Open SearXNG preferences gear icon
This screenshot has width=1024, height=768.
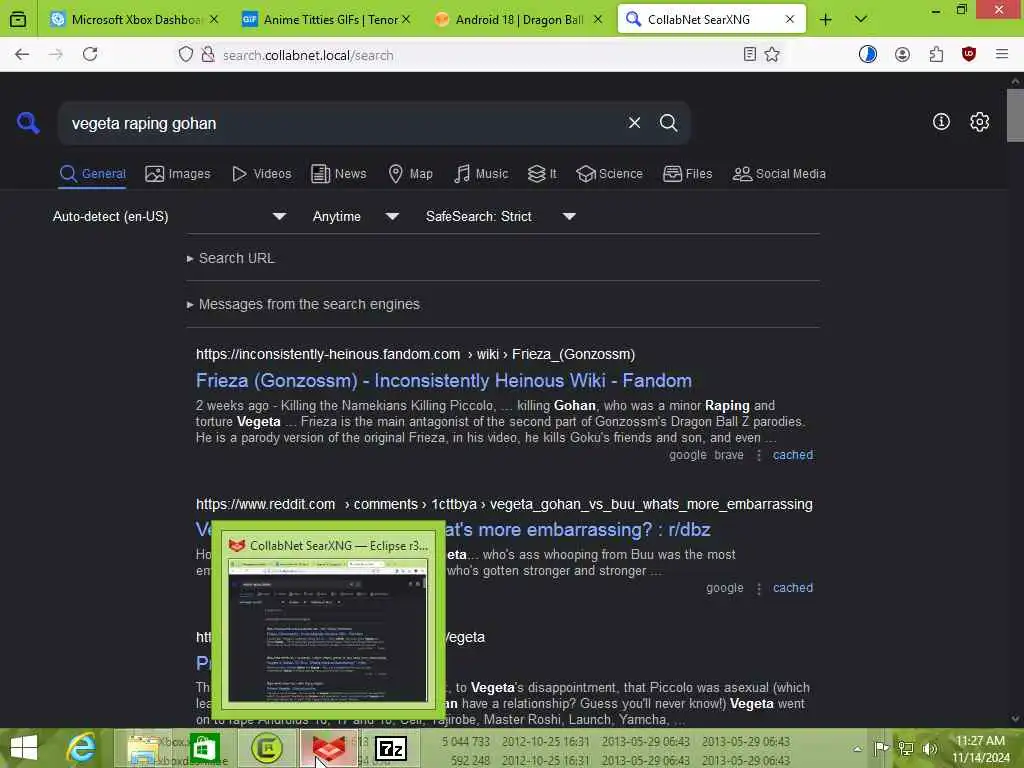click(979, 122)
